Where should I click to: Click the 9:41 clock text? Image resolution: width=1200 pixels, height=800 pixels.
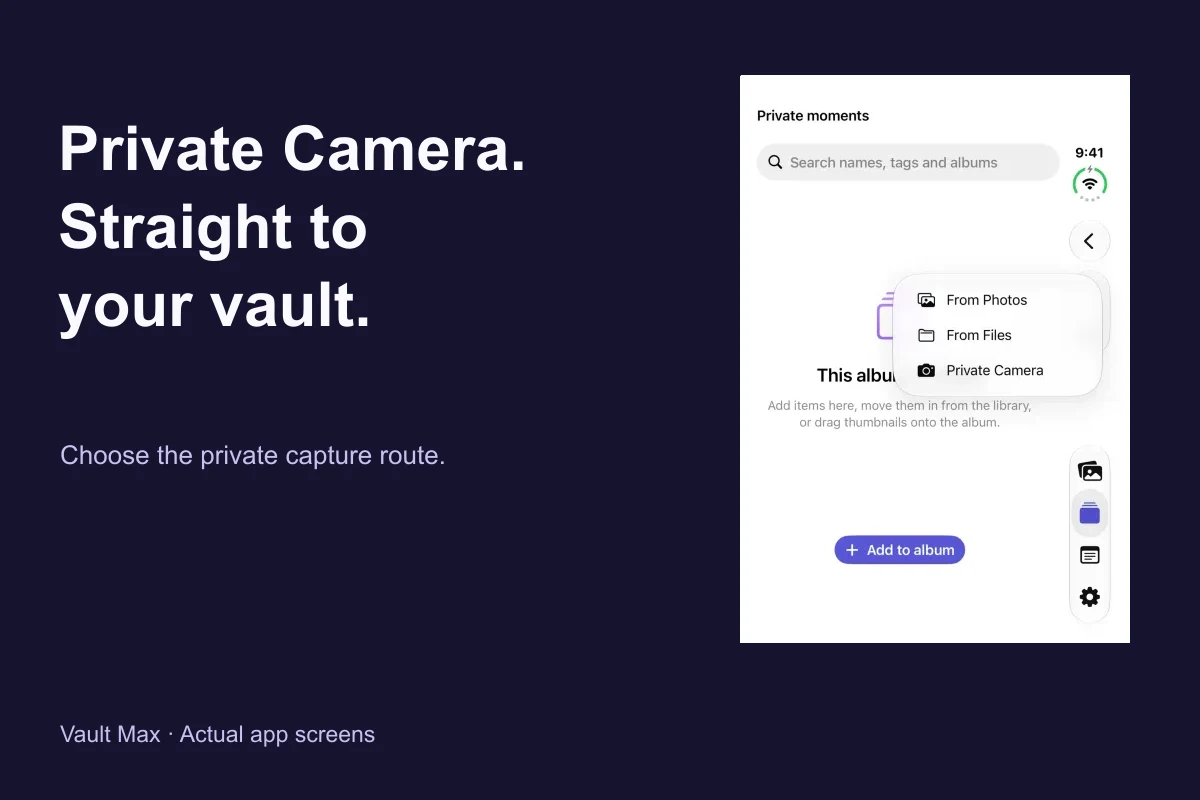(1089, 153)
